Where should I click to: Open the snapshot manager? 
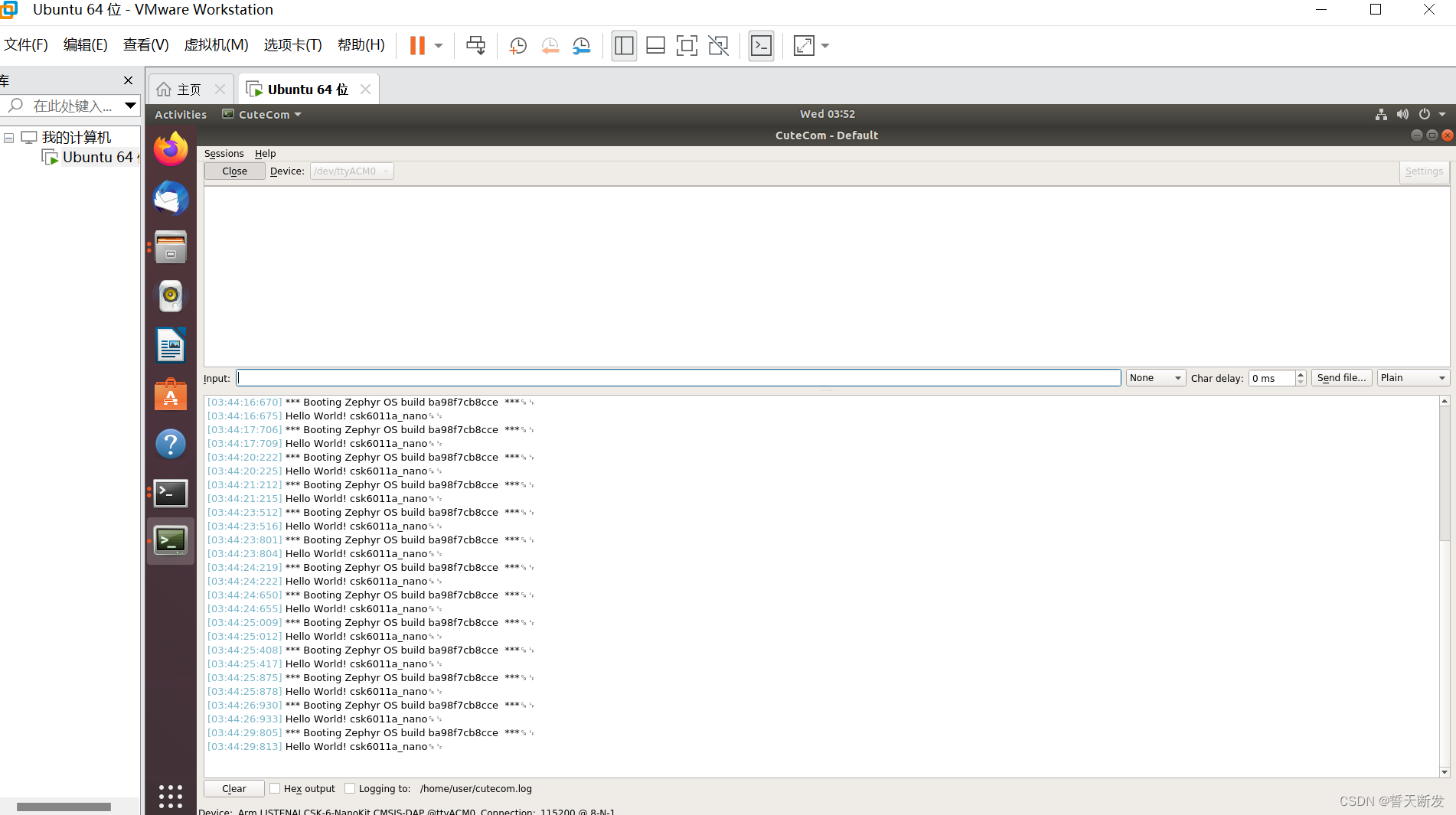click(582, 46)
